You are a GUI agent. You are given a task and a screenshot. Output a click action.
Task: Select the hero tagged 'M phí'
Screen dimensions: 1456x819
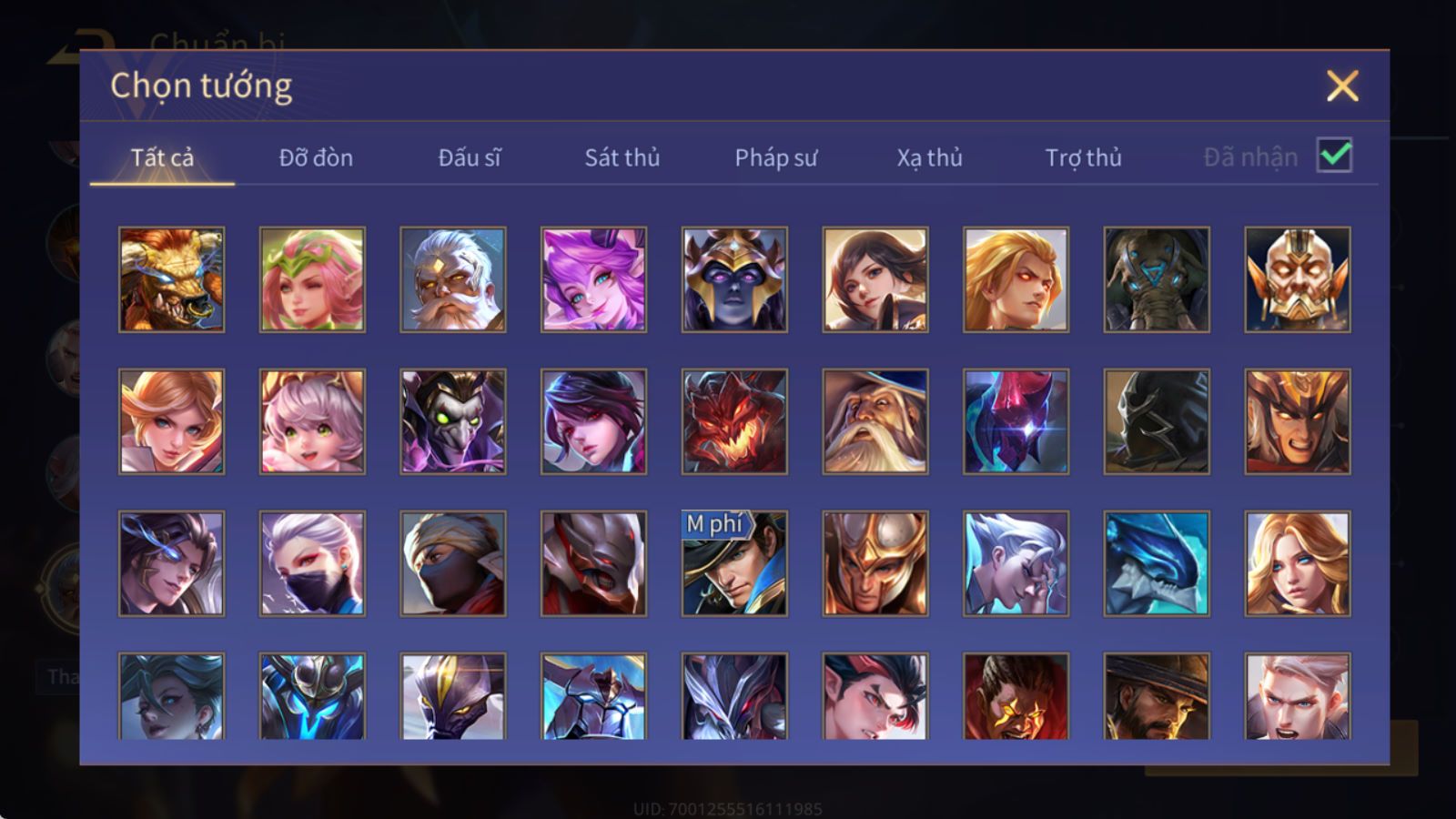(734, 563)
